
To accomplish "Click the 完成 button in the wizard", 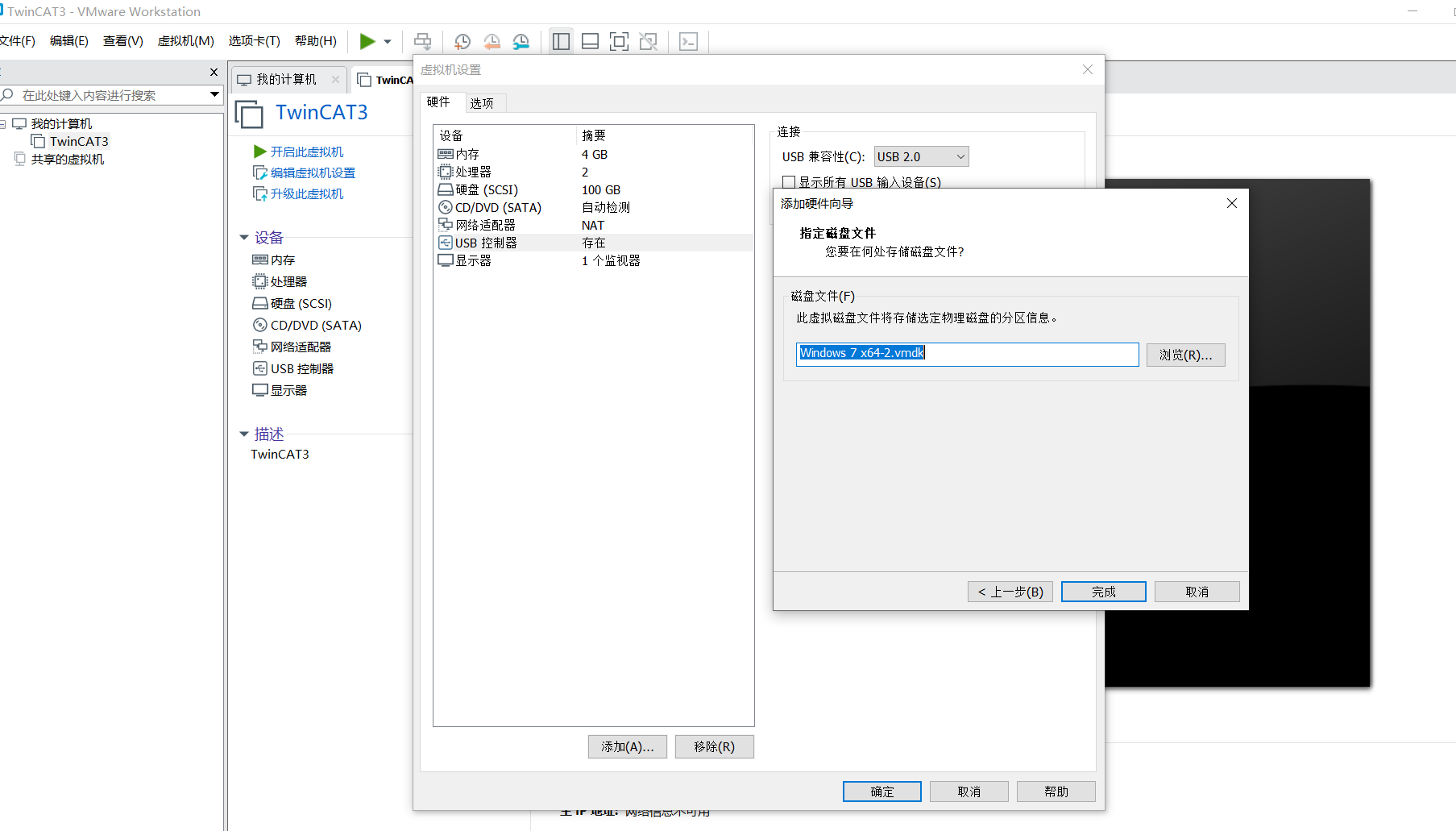I will pyautogui.click(x=1103, y=592).
